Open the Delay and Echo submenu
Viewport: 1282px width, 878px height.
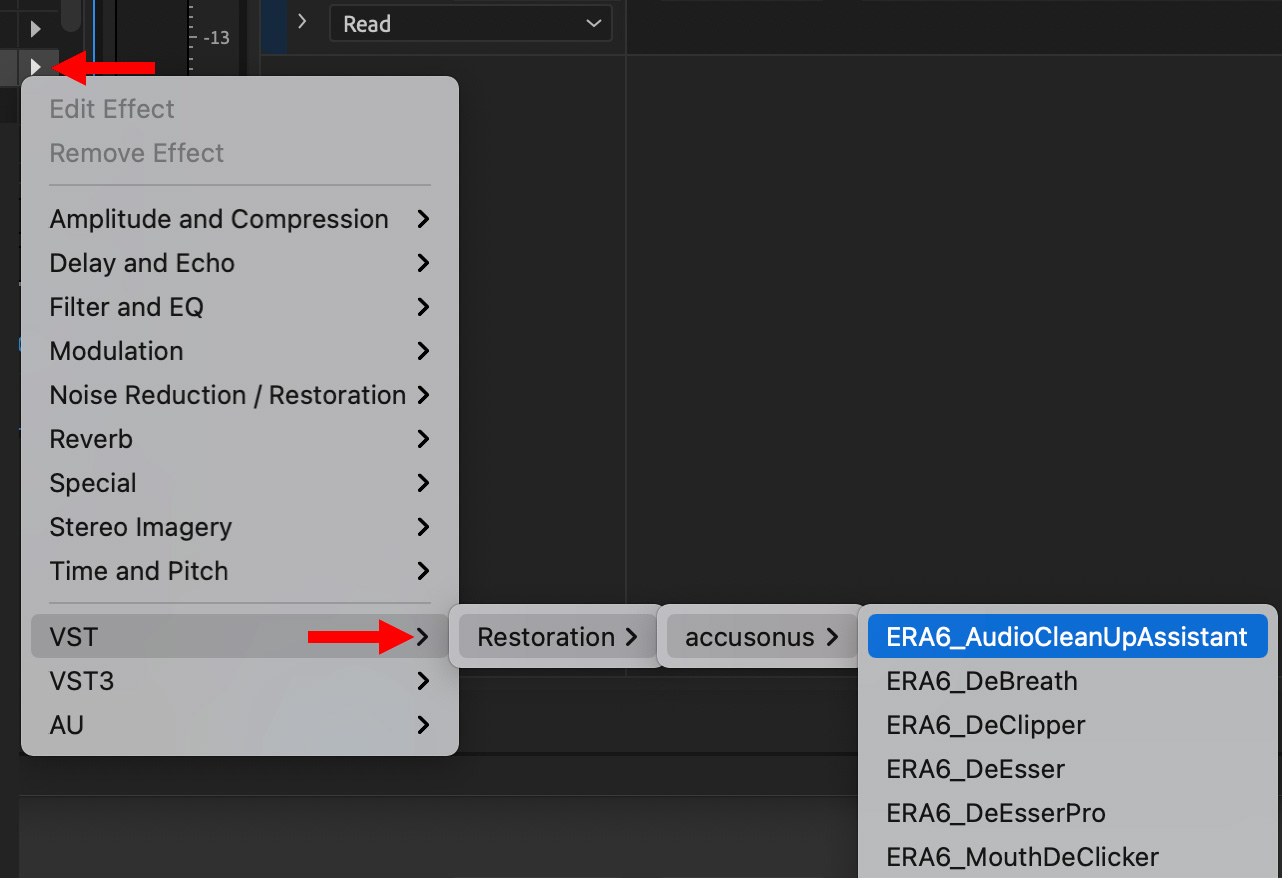[x=240, y=263]
